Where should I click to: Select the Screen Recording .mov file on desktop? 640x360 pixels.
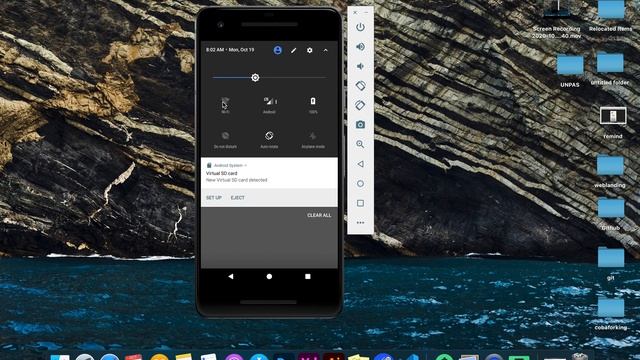tap(556, 20)
